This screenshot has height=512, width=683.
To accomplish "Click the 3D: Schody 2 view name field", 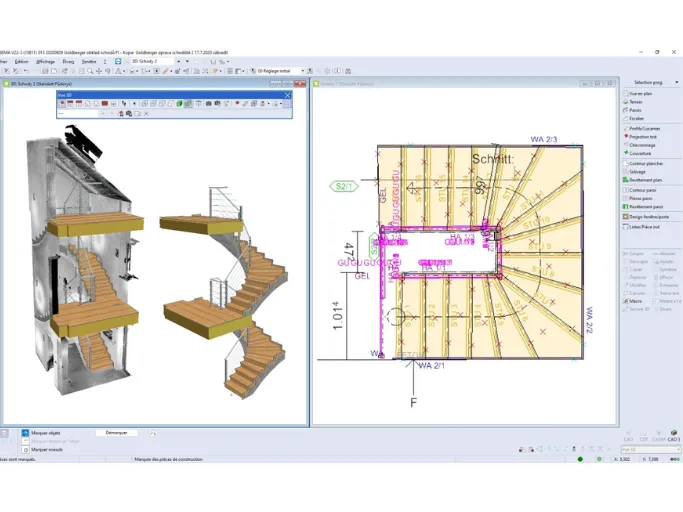I will click(x=152, y=61).
